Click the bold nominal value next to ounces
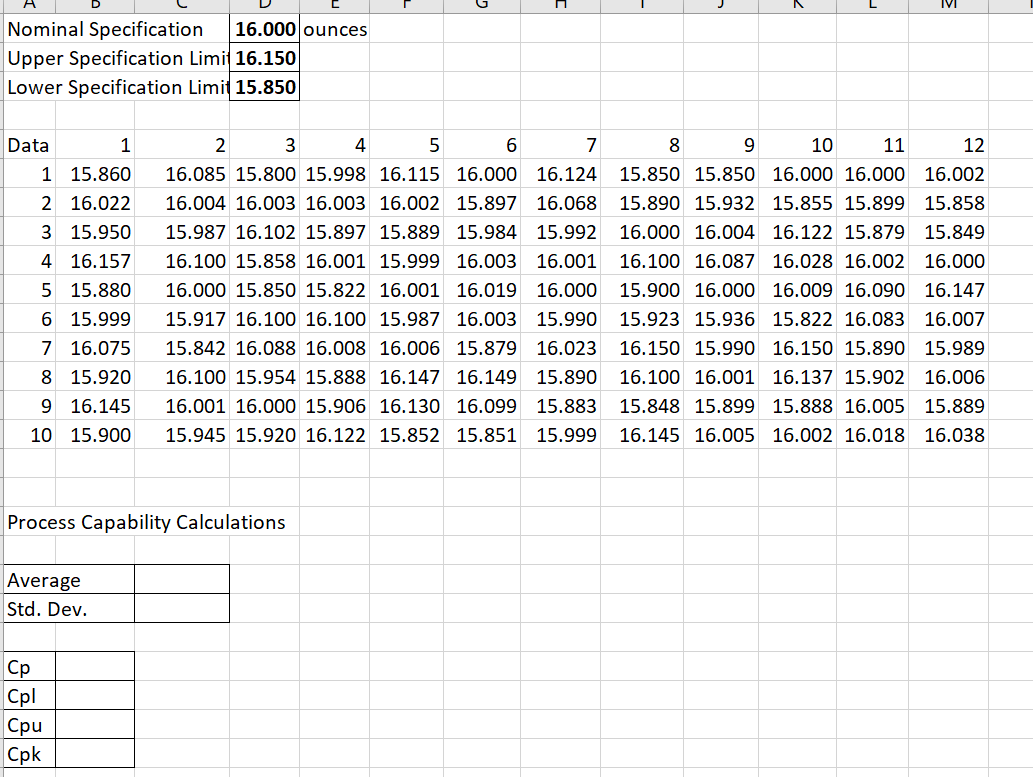This screenshot has height=777, width=1033. 264,29
